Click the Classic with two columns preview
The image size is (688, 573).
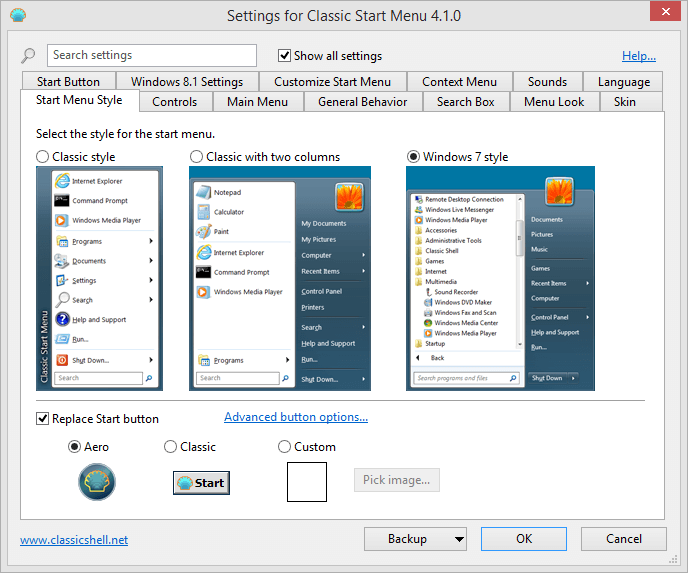point(280,278)
